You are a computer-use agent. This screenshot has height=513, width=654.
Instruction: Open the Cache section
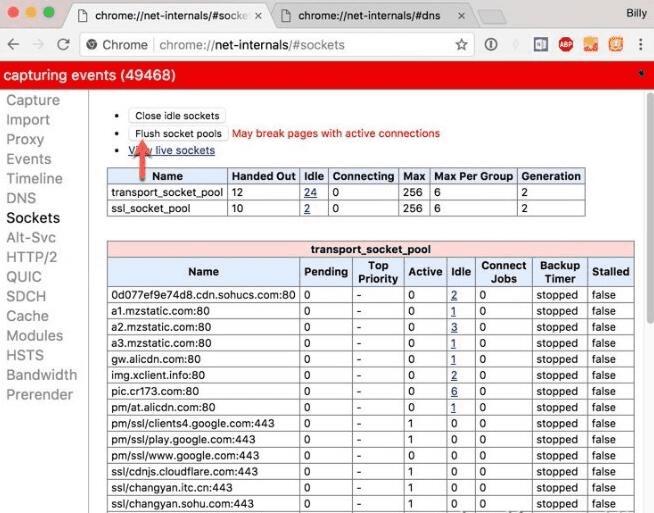27,316
